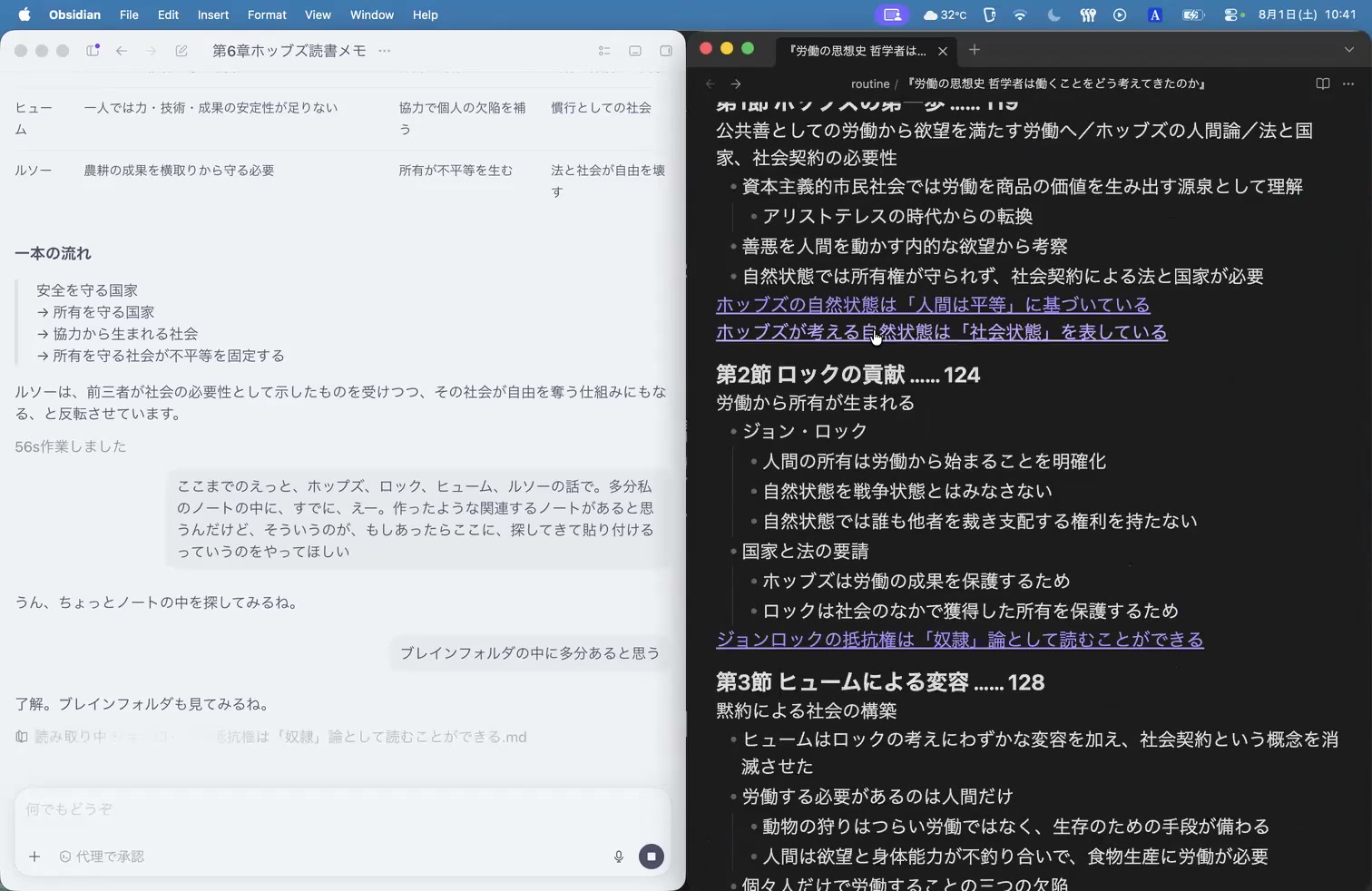The width and height of the screenshot is (1372, 891).
Task: Click the text 黙約による社会の構築
Action: (x=806, y=710)
